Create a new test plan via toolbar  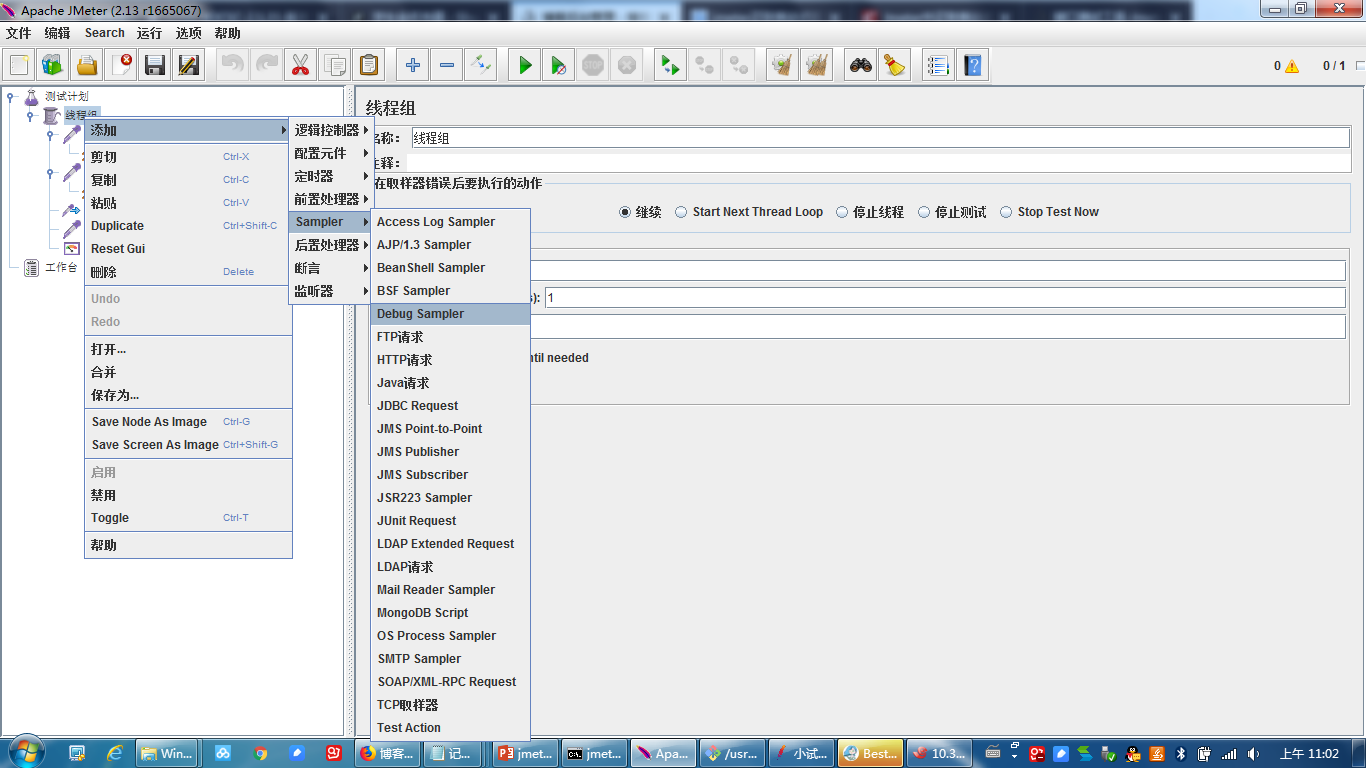coord(19,65)
